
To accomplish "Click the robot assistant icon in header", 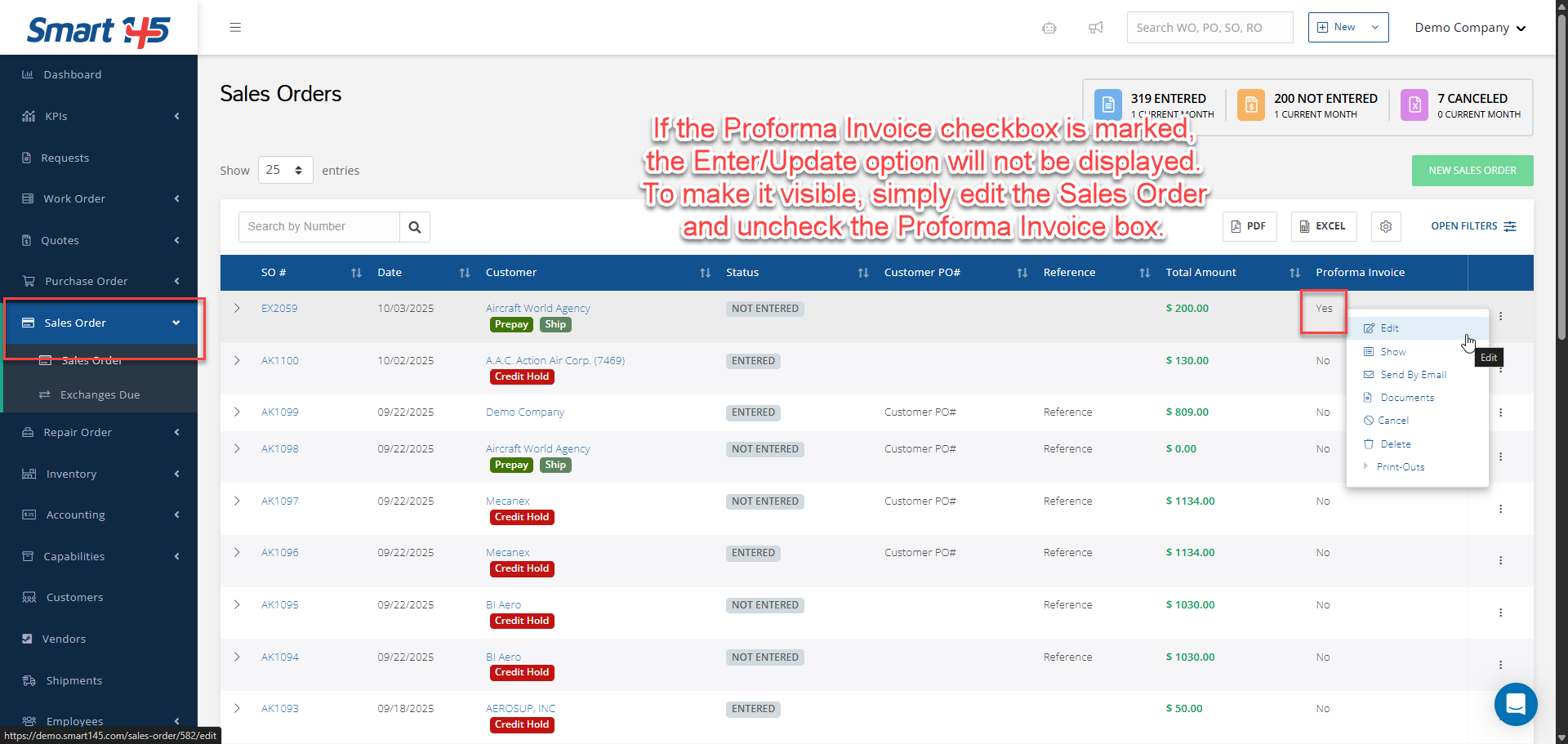I will 1049,28.
